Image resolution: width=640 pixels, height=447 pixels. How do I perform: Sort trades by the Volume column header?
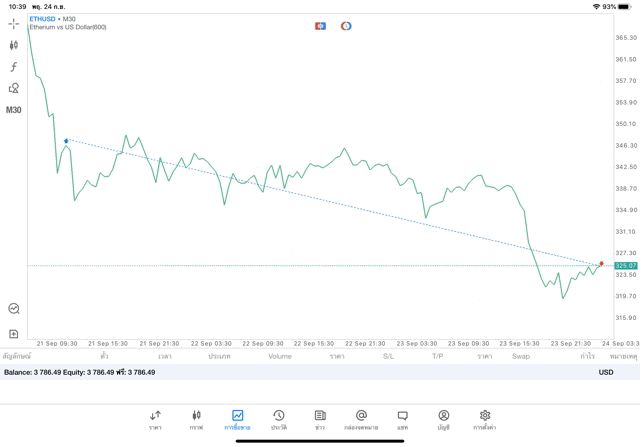[x=280, y=356]
